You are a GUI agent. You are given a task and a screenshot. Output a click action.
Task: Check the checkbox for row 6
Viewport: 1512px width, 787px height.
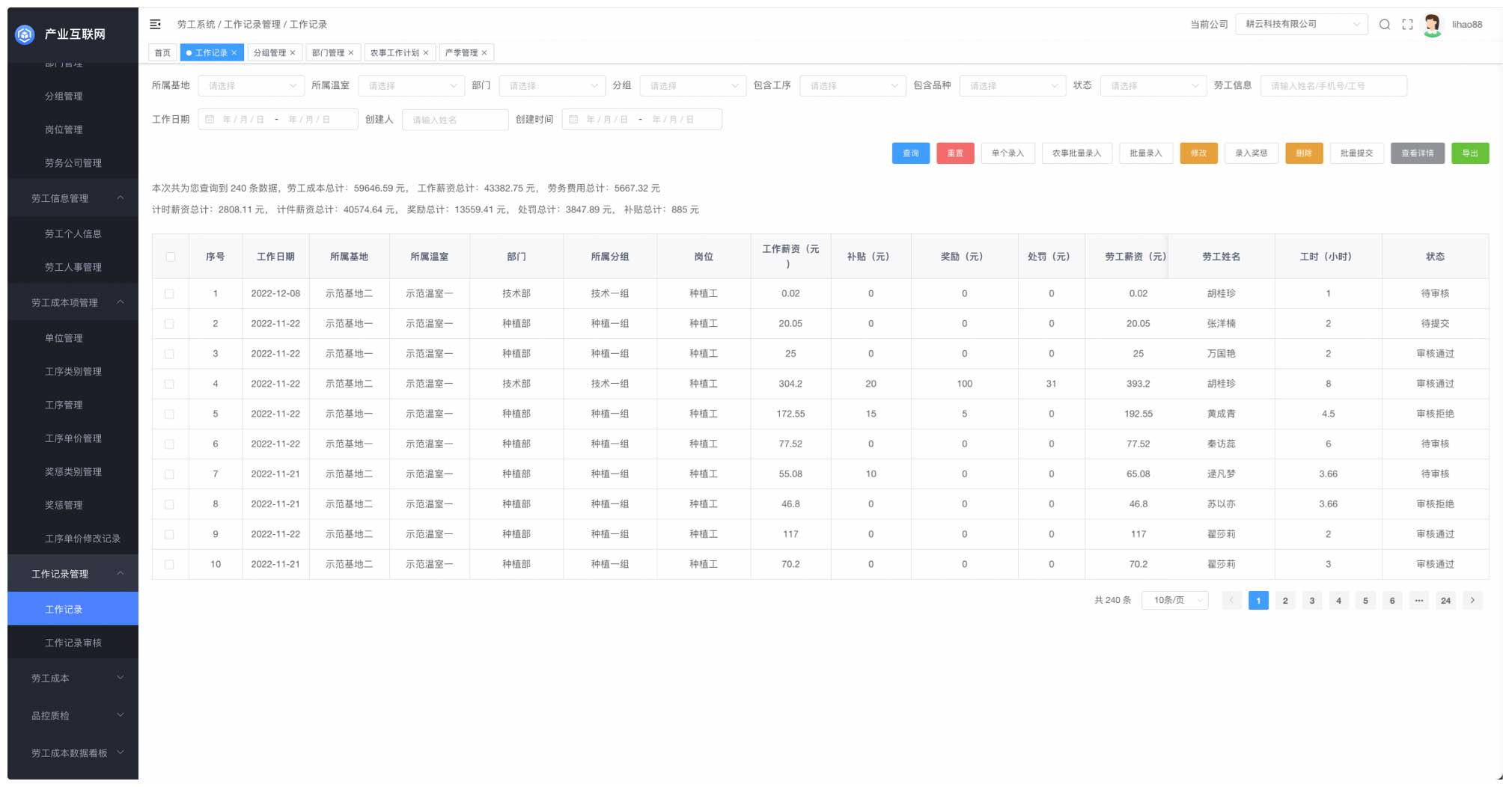(169, 444)
